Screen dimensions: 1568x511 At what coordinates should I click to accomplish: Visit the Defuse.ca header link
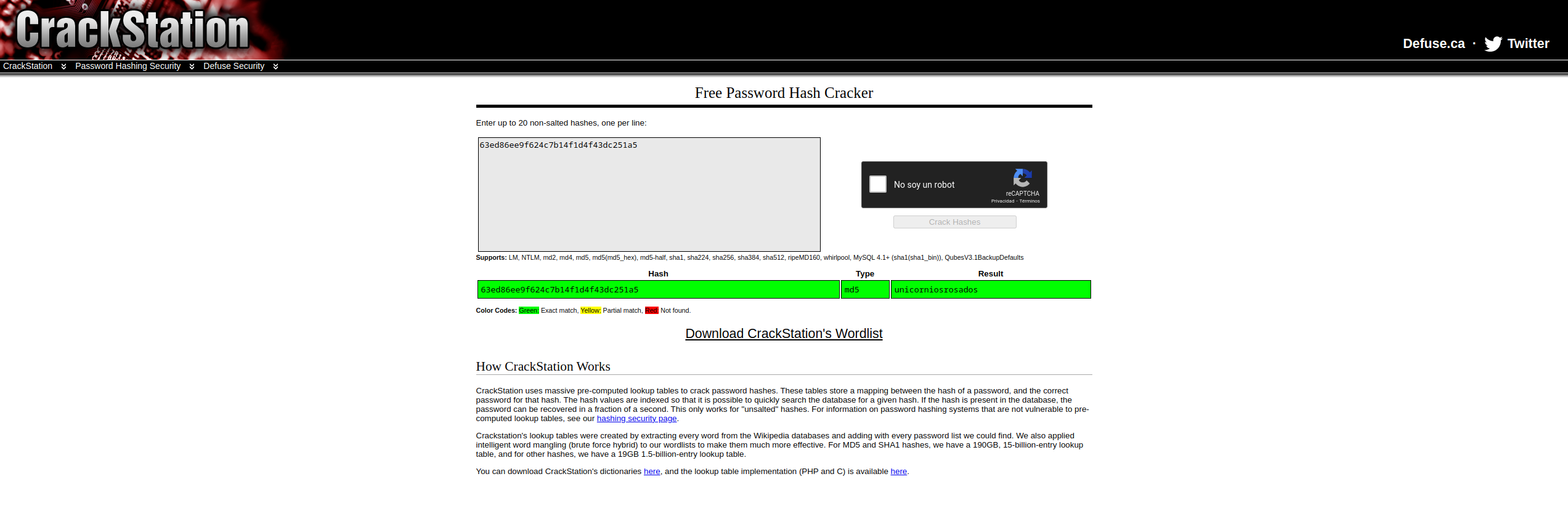[x=1433, y=44]
